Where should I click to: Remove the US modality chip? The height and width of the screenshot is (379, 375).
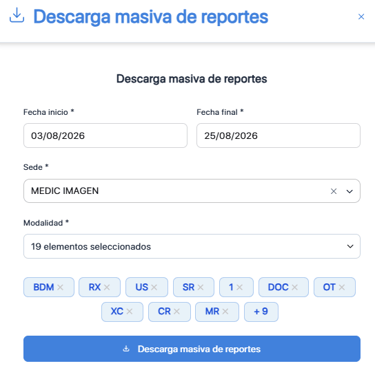(x=154, y=287)
